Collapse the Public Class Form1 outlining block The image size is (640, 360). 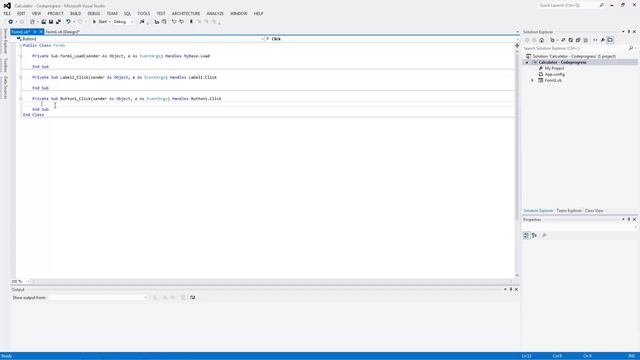pyautogui.click(x=20, y=45)
